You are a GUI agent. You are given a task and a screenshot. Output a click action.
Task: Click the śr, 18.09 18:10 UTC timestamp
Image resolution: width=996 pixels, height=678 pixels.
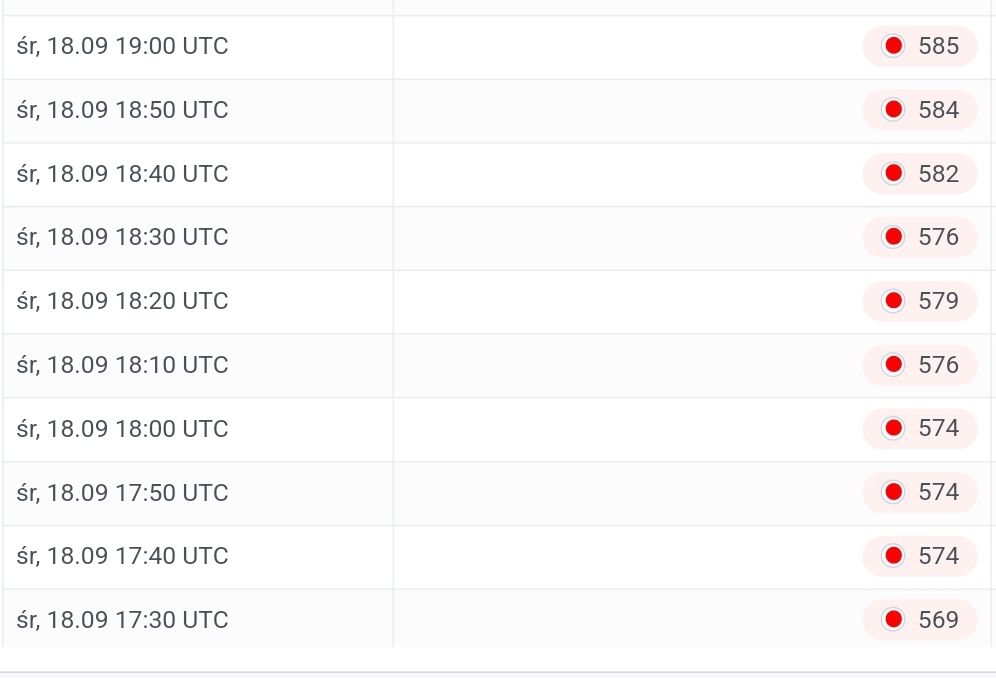click(123, 365)
